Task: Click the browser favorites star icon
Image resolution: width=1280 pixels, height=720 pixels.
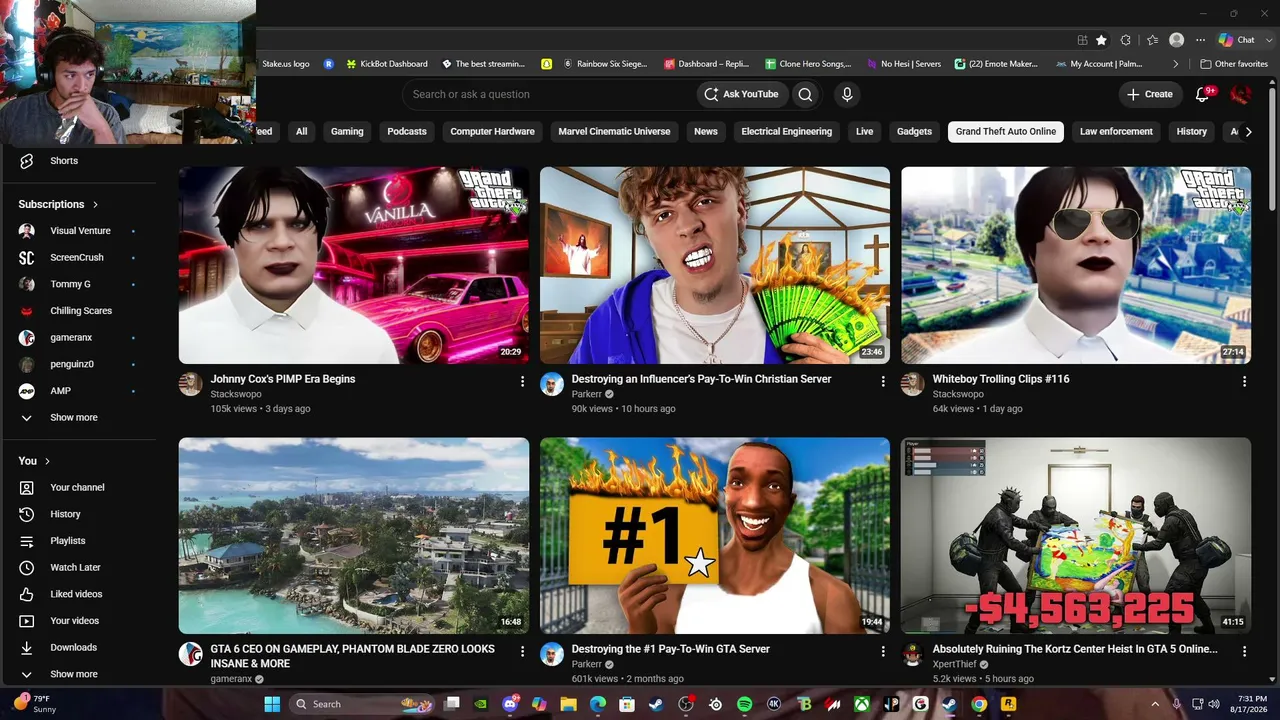Action: (x=1101, y=40)
